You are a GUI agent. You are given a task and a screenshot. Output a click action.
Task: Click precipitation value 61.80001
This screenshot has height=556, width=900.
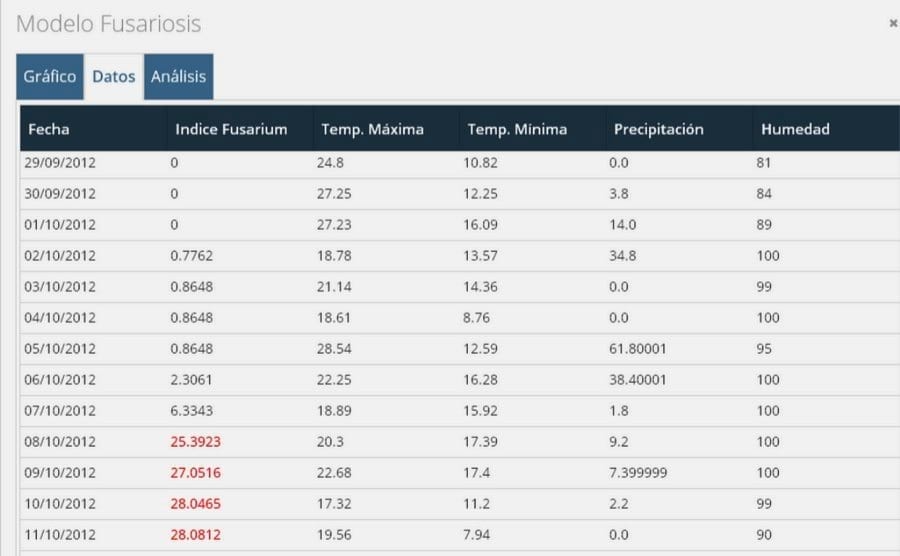(638, 348)
